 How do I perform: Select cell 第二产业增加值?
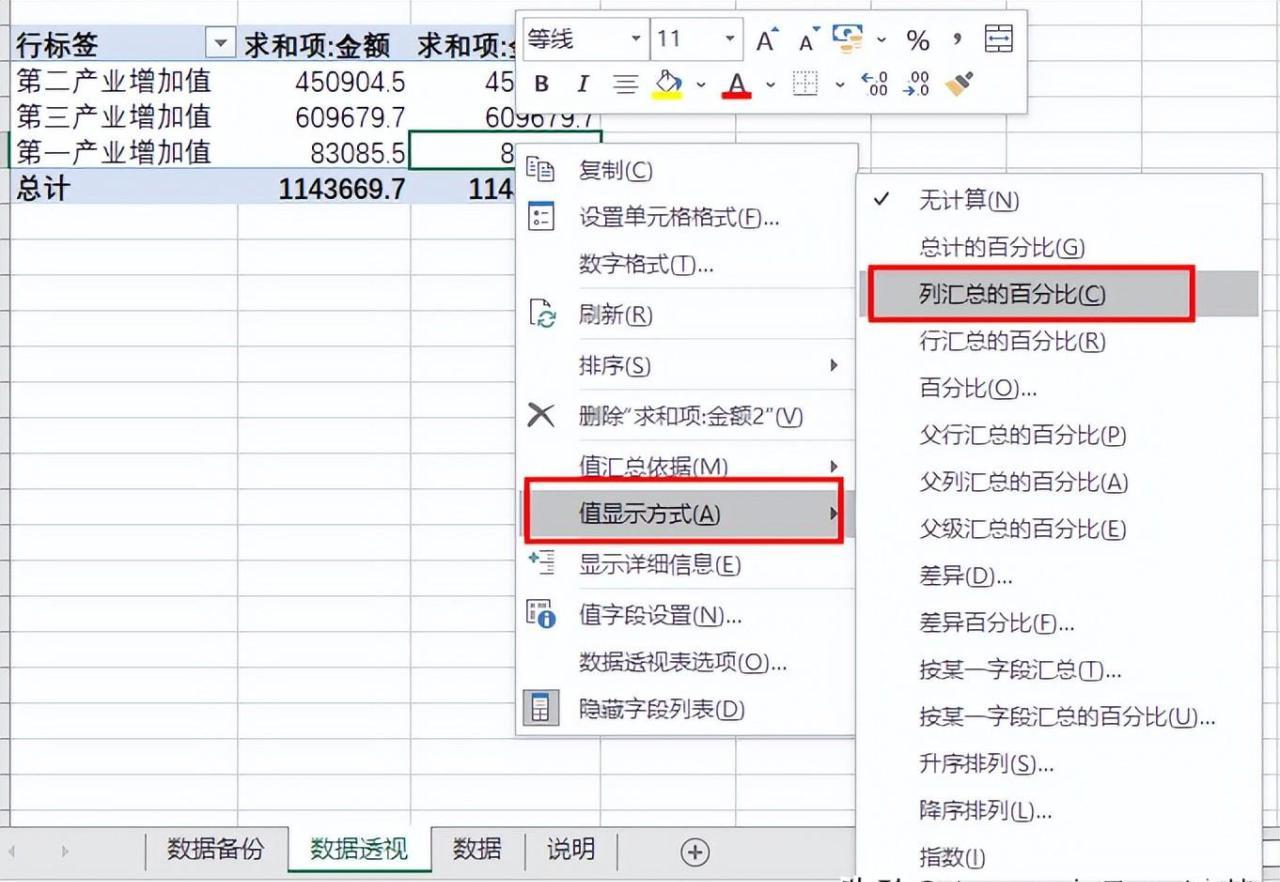pyautogui.click(x=123, y=80)
